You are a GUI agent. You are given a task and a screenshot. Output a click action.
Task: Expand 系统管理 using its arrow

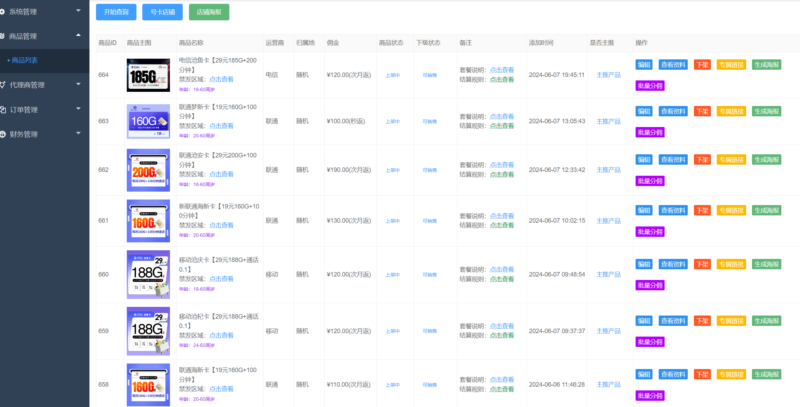(x=78, y=11)
